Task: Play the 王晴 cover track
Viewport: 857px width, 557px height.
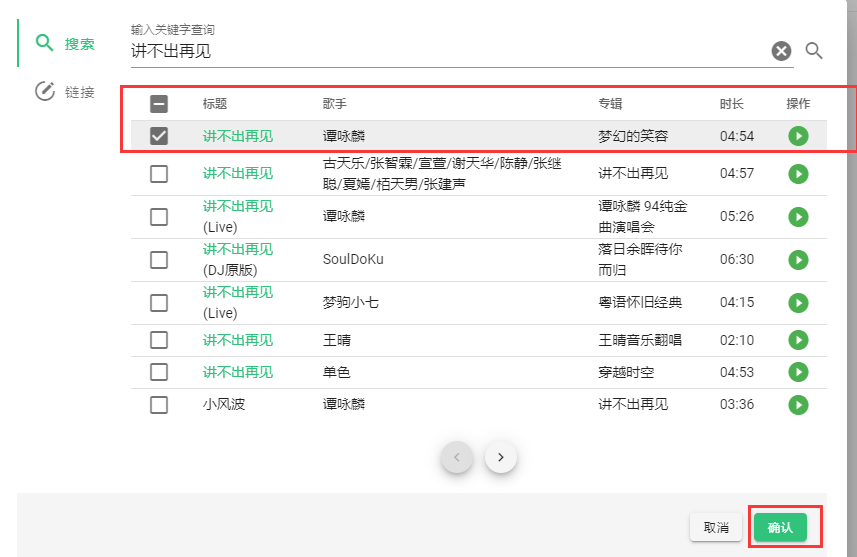Action: [798, 340]
